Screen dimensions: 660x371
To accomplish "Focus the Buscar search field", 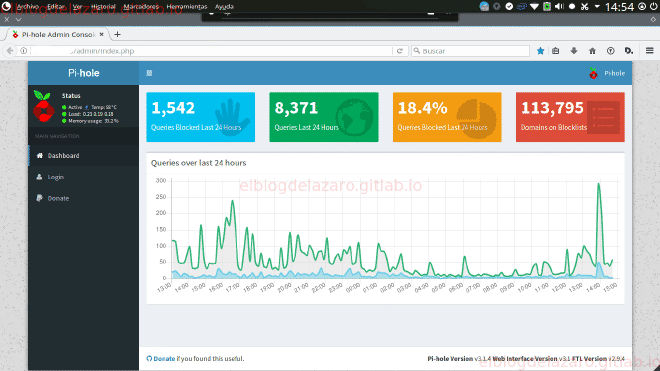I will pyautogui.click(x=470, y=51).
